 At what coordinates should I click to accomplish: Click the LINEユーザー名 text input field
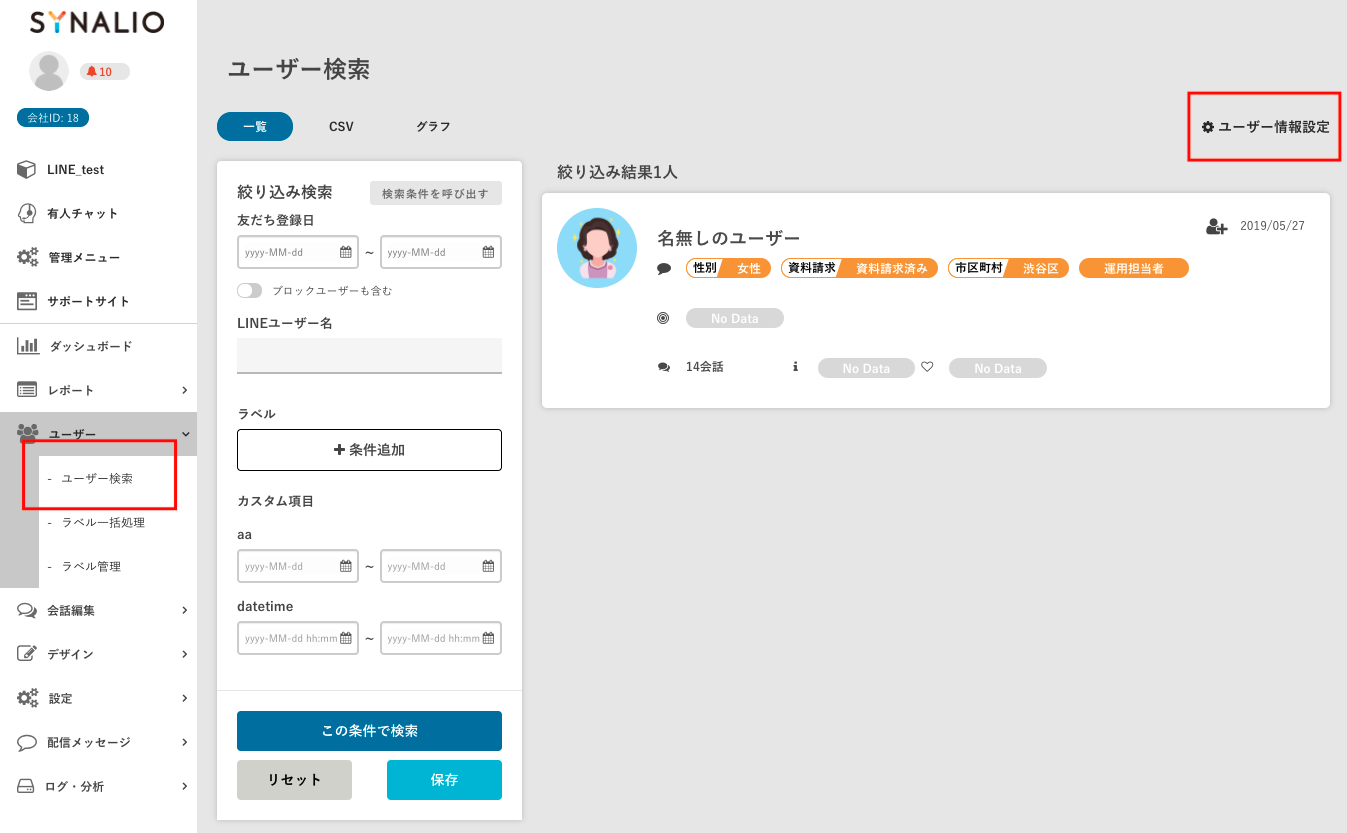369,356
